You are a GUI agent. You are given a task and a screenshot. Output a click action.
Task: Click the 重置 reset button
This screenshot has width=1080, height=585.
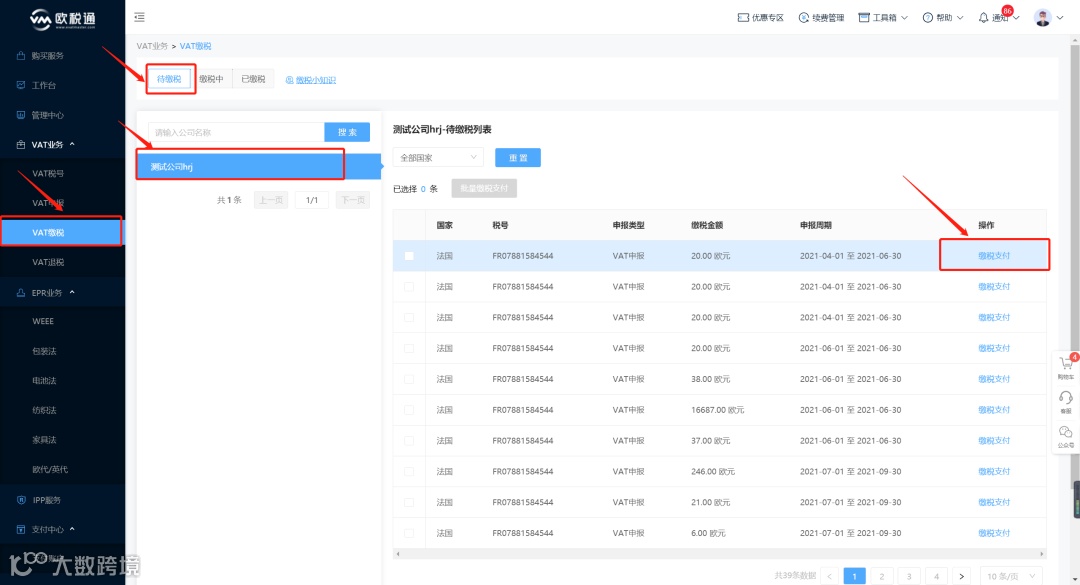click(518, 158)
